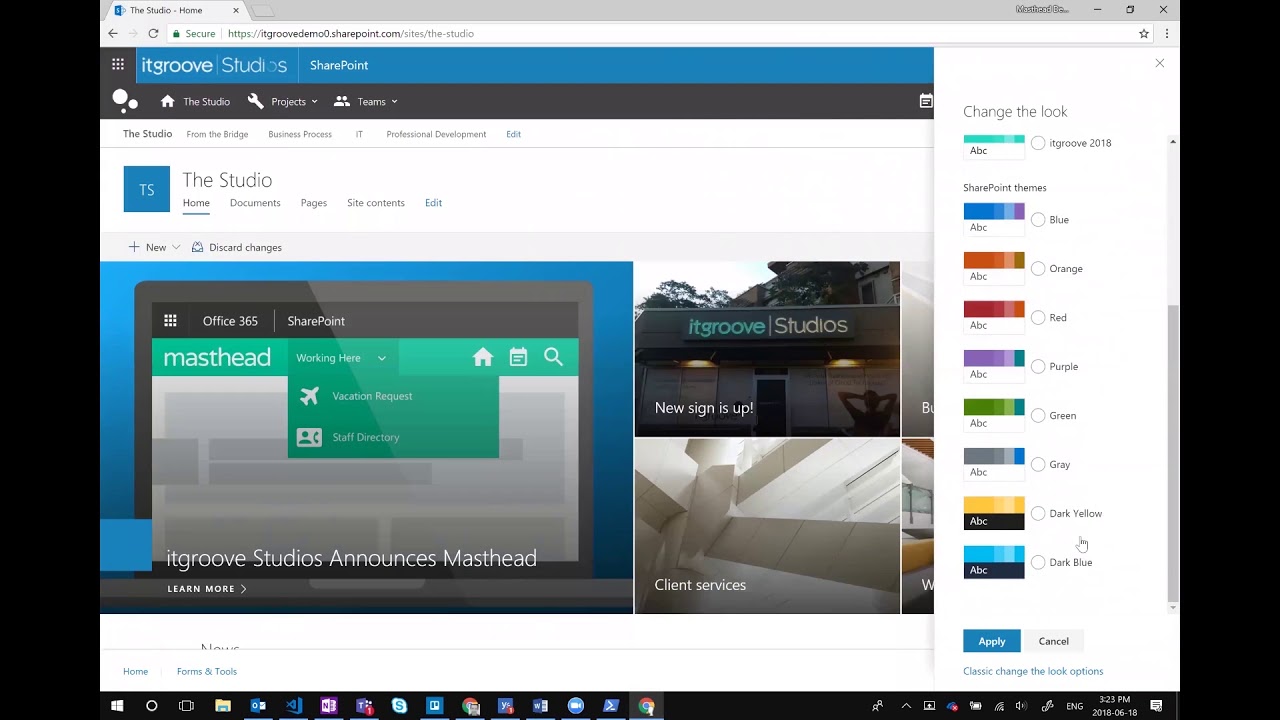Go back using the browser back arrow
The width and height of the screenshot is (1280, 720).
(x=113, y=33)
